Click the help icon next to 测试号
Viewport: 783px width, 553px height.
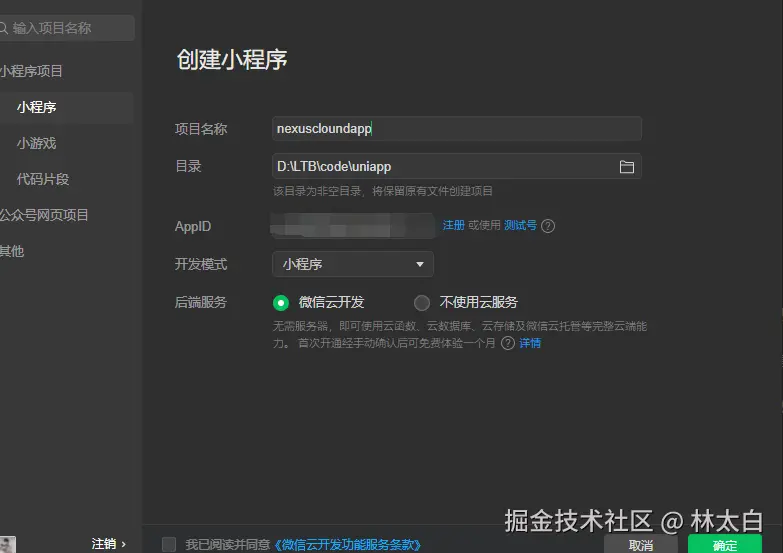548,226
